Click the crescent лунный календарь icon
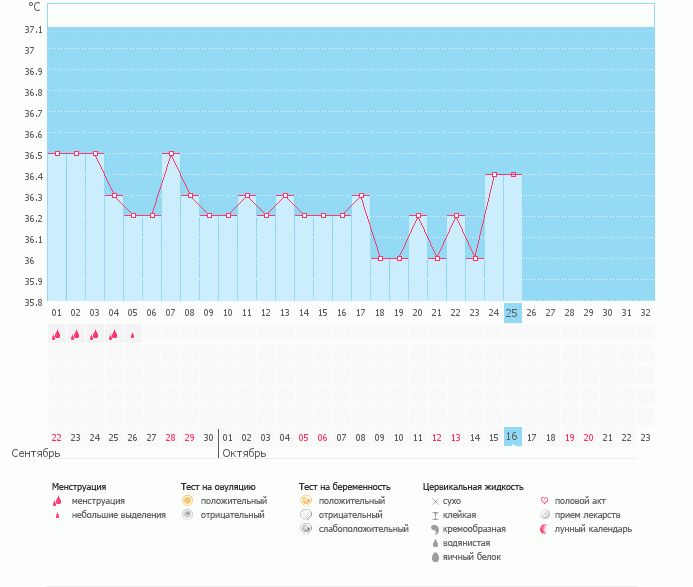Viewport: 693px width, 587px height. [x=544, y=528]
